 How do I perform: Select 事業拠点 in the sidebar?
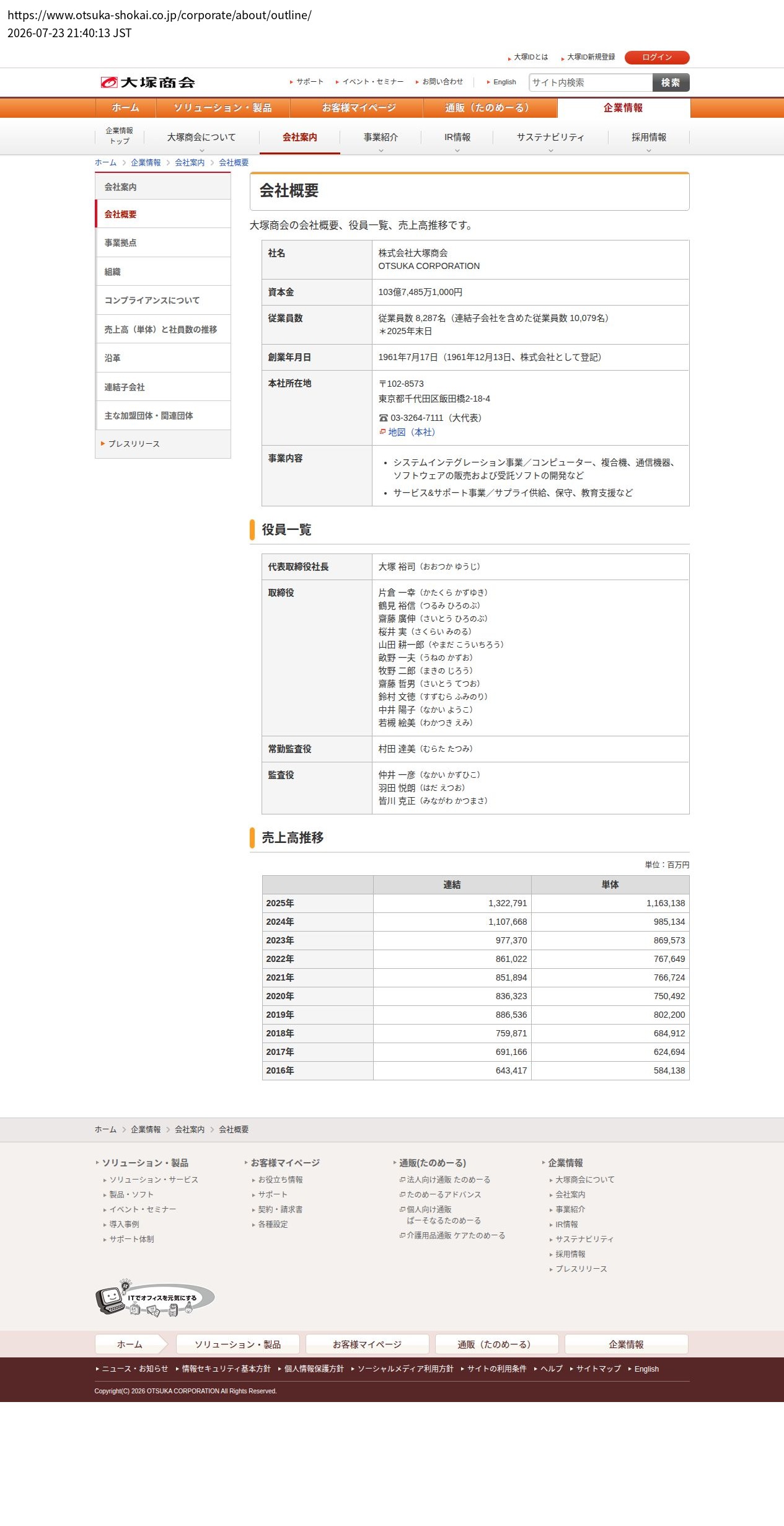(163, 242)
